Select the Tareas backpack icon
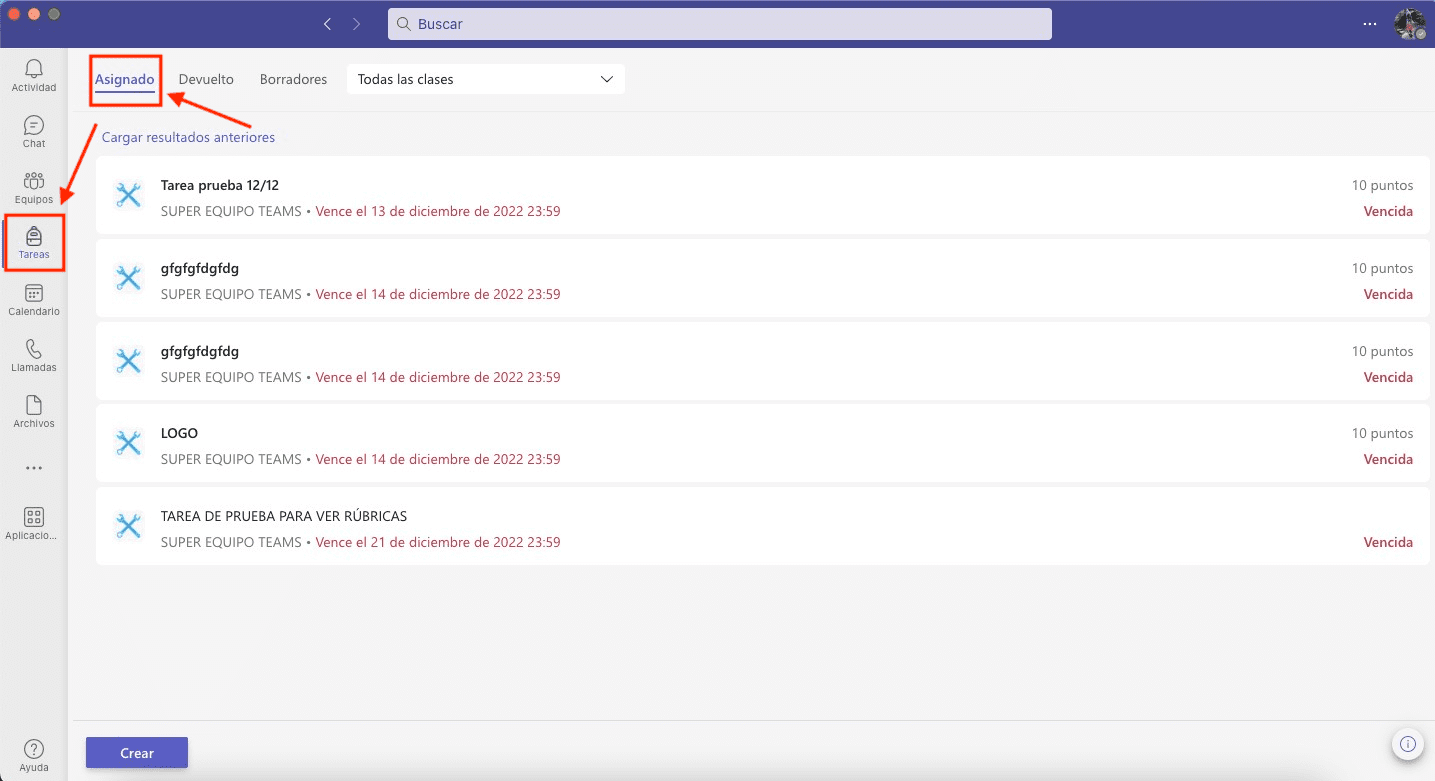Image resolution: width=1435 pixels, height=781 pixels. pos(34,237)
